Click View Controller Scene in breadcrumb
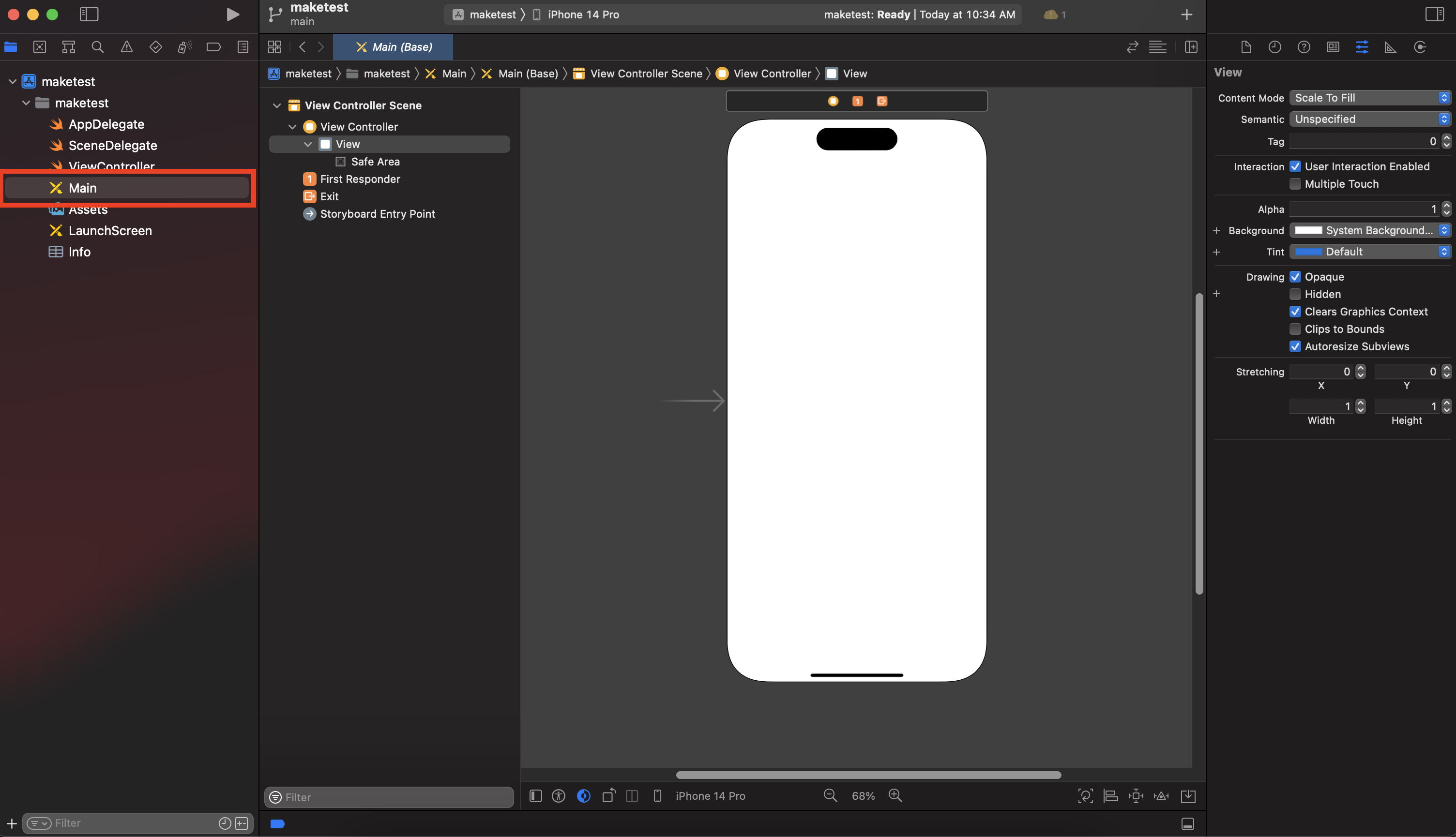 [645, 74]
